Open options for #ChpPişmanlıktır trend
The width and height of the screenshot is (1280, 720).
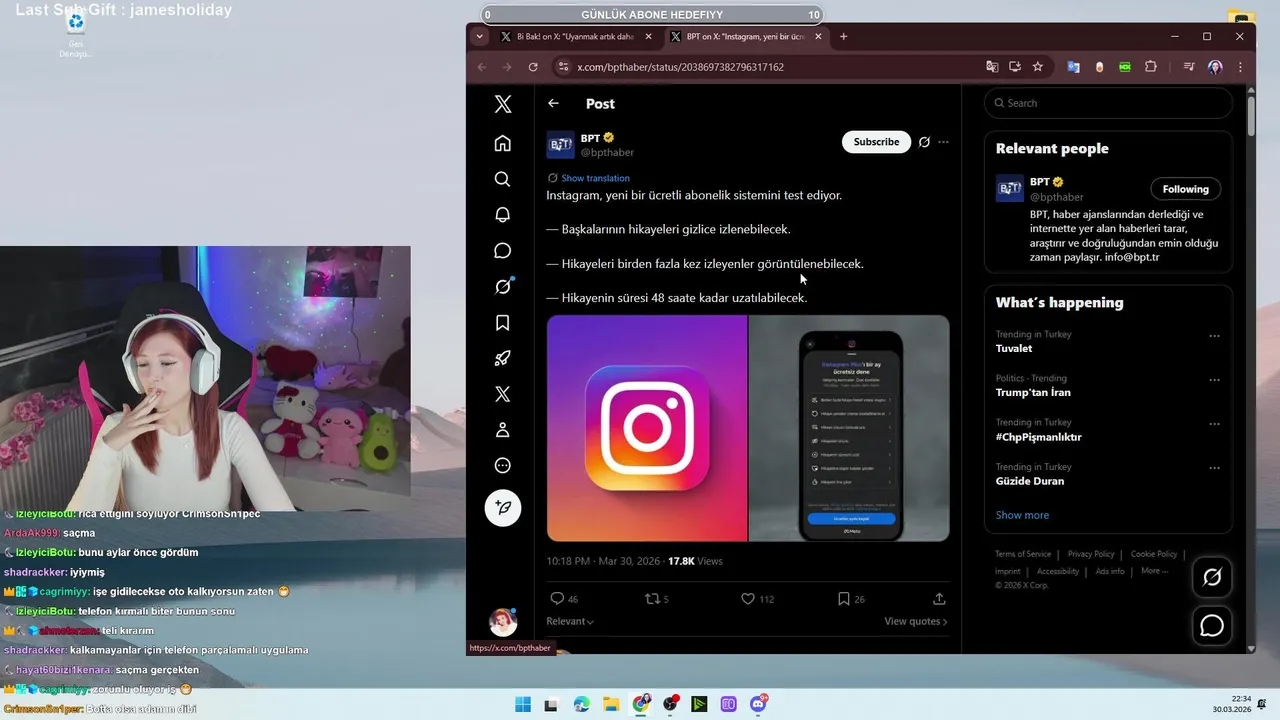[1214, 424]
